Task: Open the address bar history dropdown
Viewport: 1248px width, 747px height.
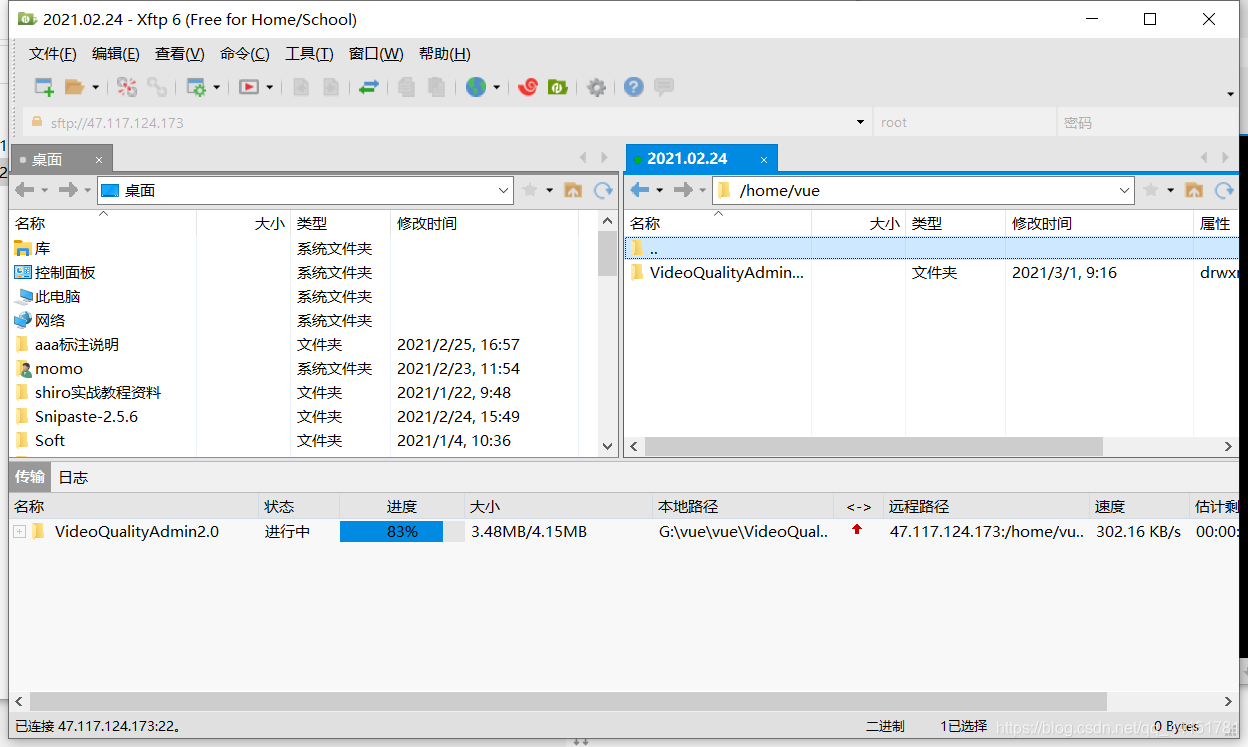Action: (x=860, y=123)
